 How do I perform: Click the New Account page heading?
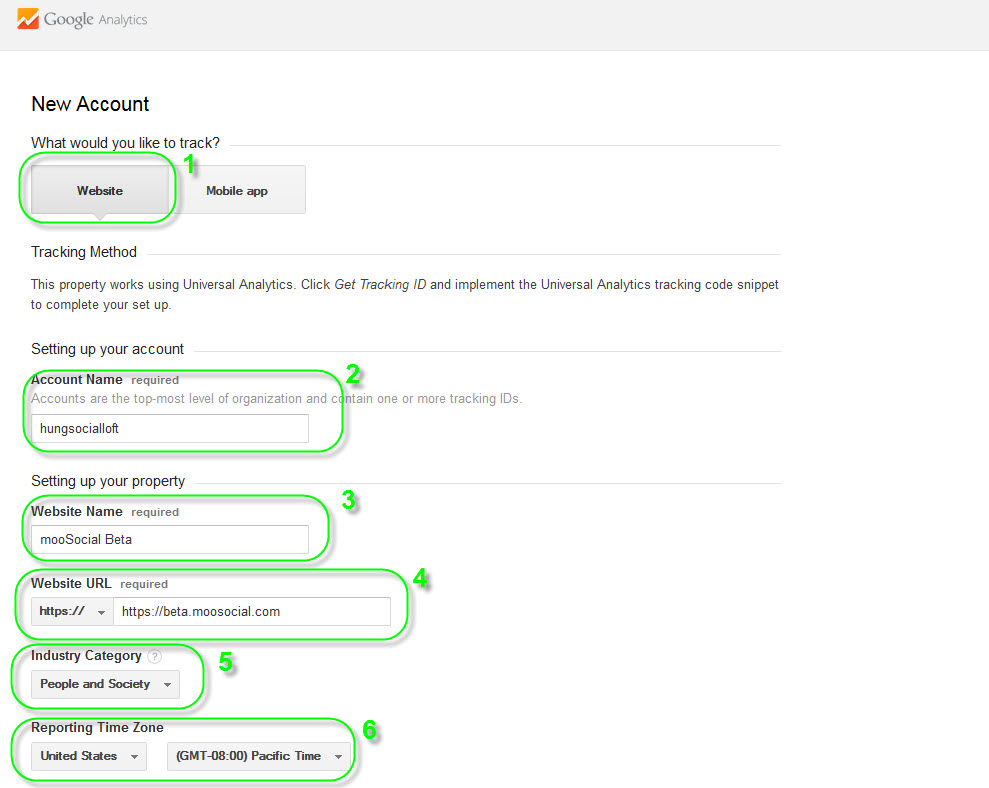coord(90,104)
